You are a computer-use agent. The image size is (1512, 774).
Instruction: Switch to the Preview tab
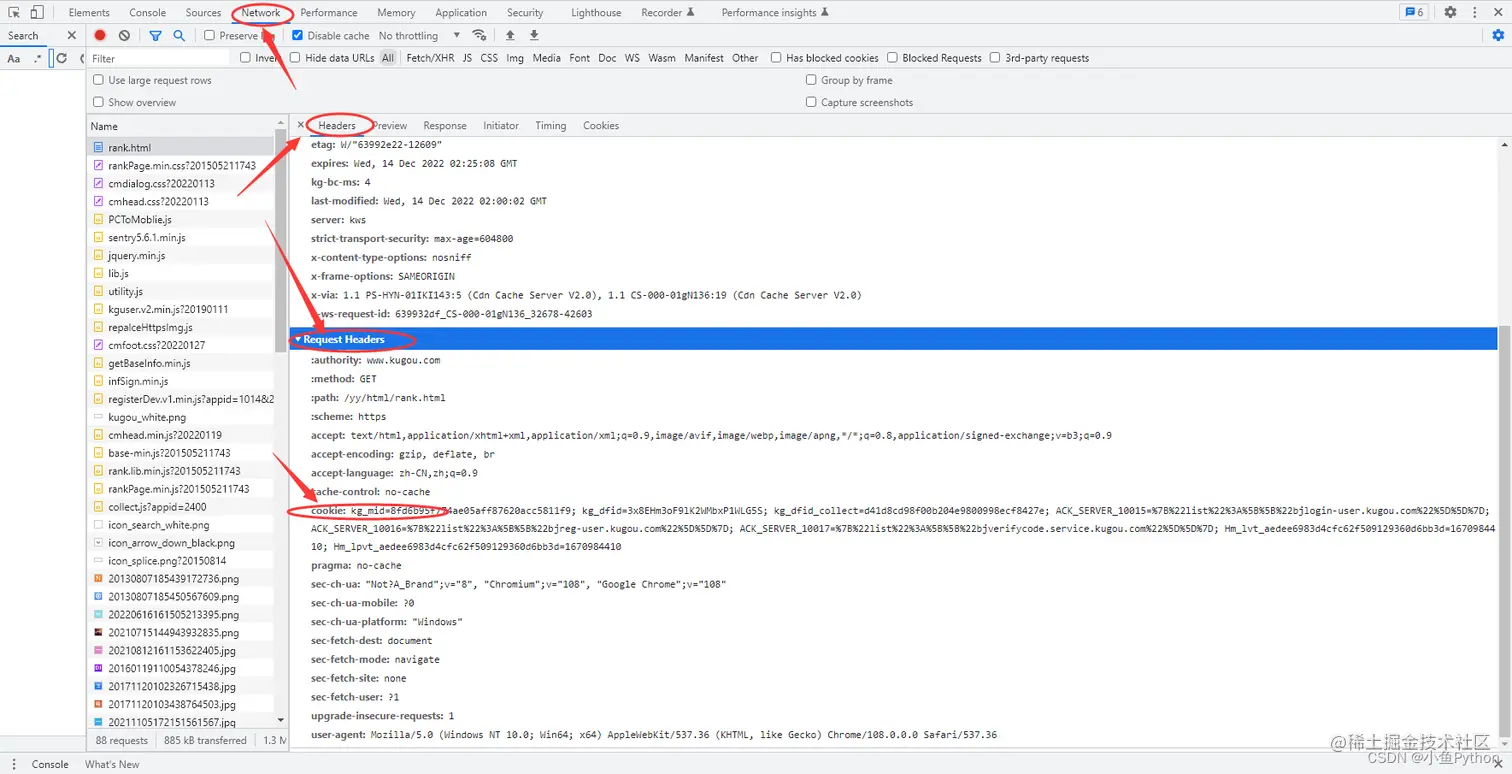[390, 125]
